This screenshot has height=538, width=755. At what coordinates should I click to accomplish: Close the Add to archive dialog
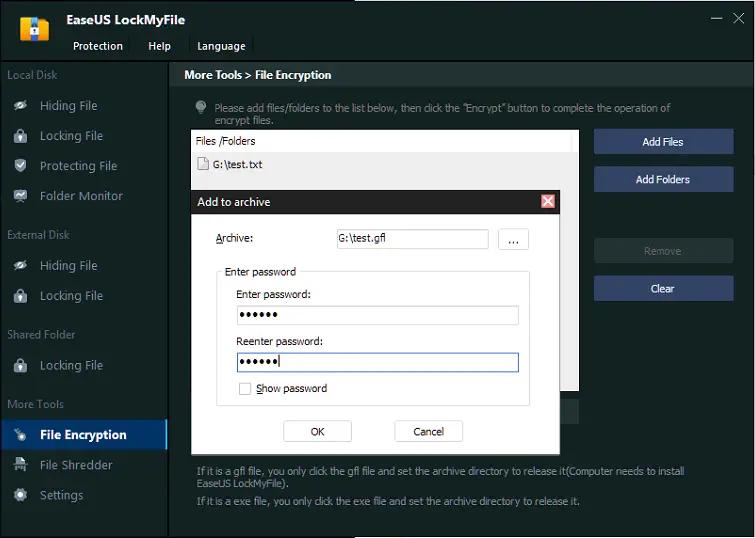pyautogui.click(x=548, y=201)
